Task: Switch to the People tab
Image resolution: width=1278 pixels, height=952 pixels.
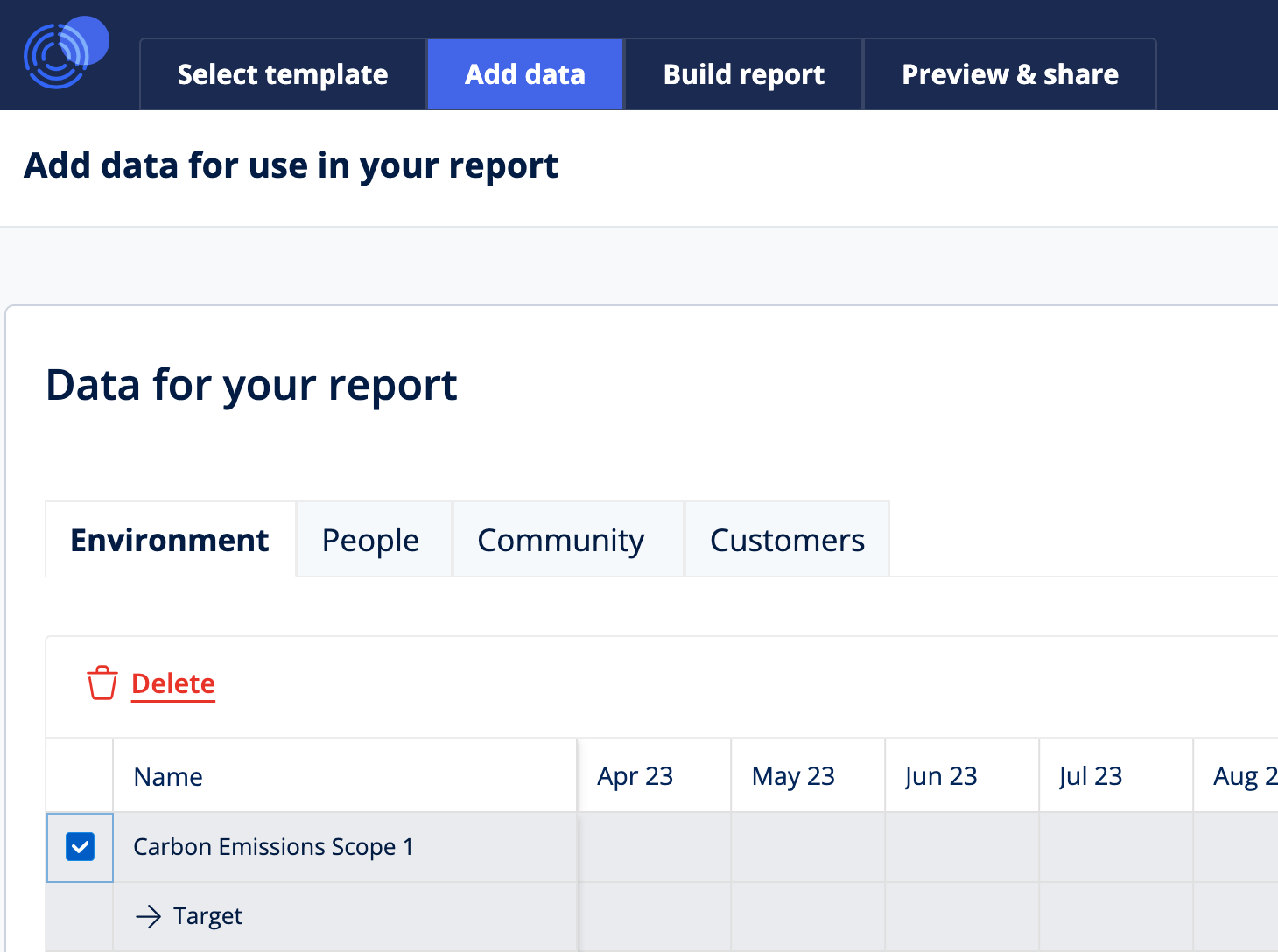Action: [371, 539]
